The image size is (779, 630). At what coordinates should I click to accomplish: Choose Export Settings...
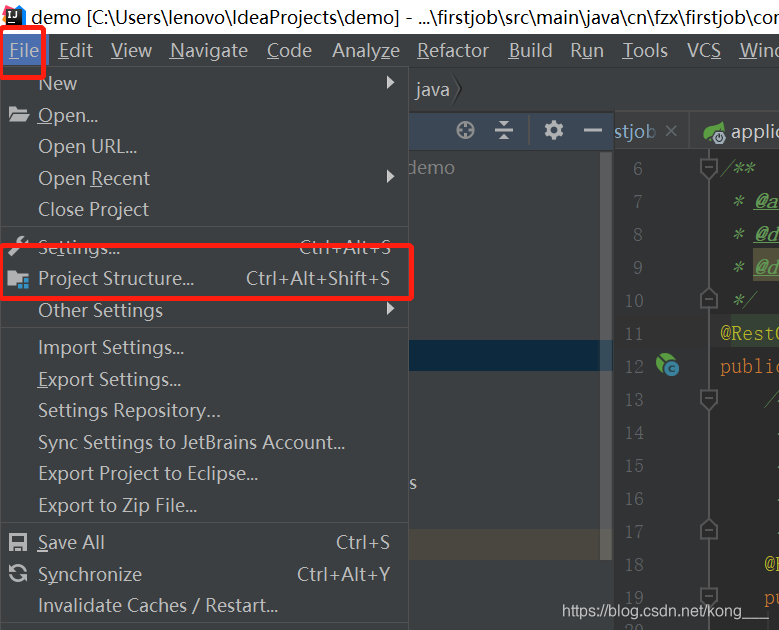(204, 380)
